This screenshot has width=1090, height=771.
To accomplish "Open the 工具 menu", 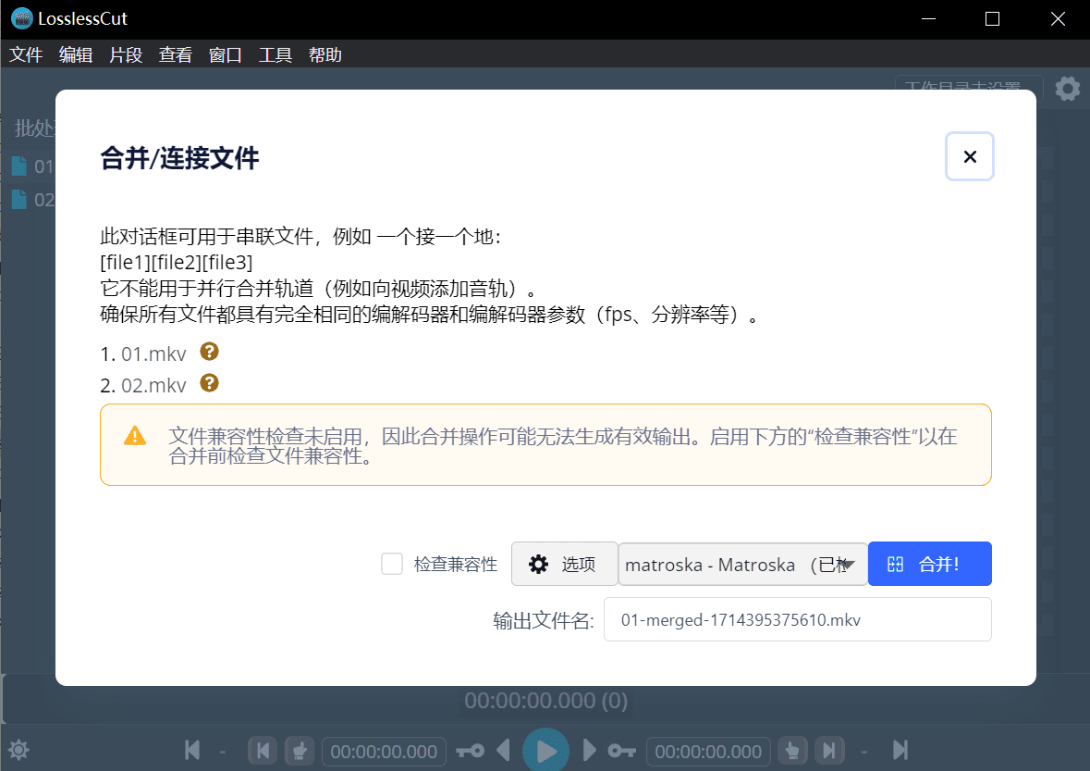I will tap(275, 55).
